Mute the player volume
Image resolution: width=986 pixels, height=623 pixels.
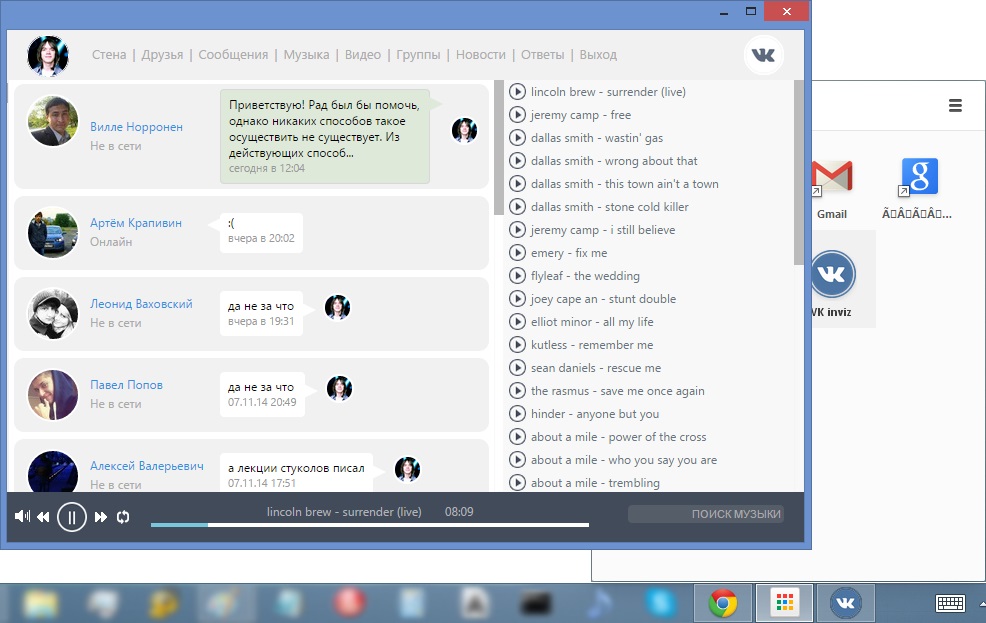point(22,517)
